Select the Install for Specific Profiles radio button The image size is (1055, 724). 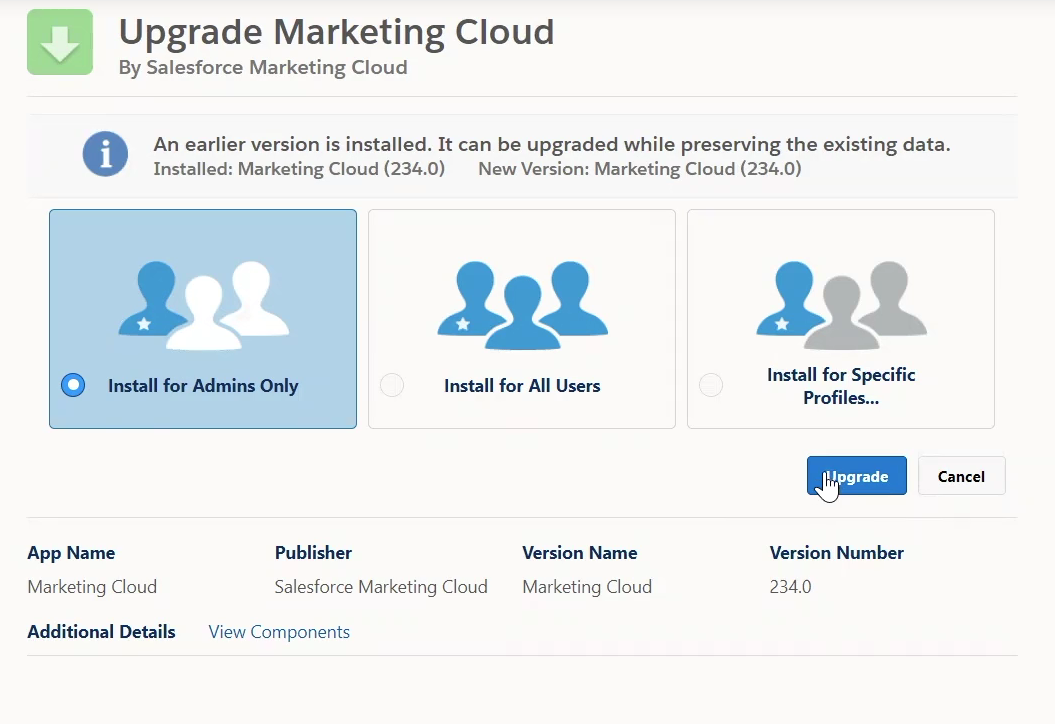click(x=711, y=385)
